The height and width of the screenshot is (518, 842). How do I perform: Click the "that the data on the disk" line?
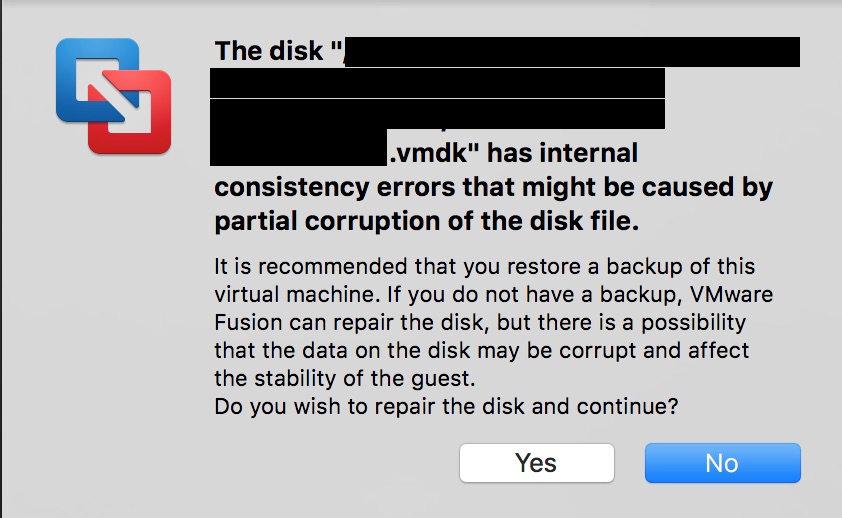coord(481,351)
